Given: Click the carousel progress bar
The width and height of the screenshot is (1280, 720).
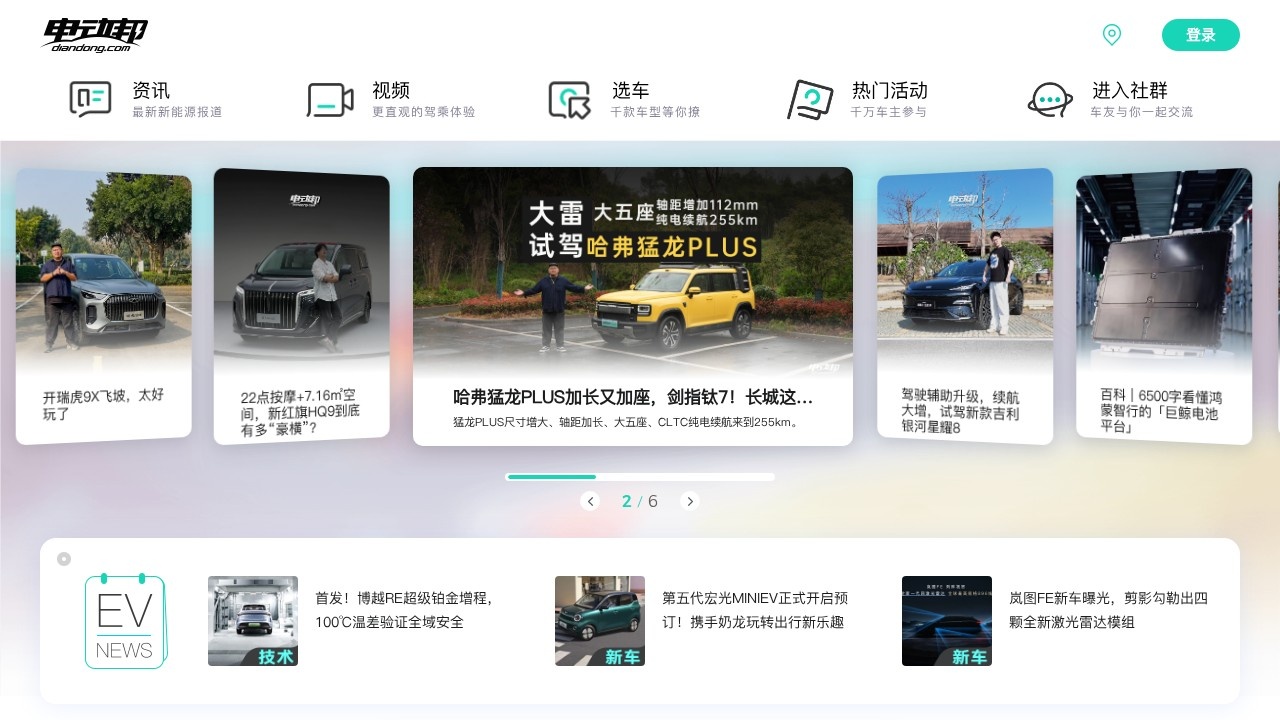Looking at the screenshot, I should click(x=640, y=477).
